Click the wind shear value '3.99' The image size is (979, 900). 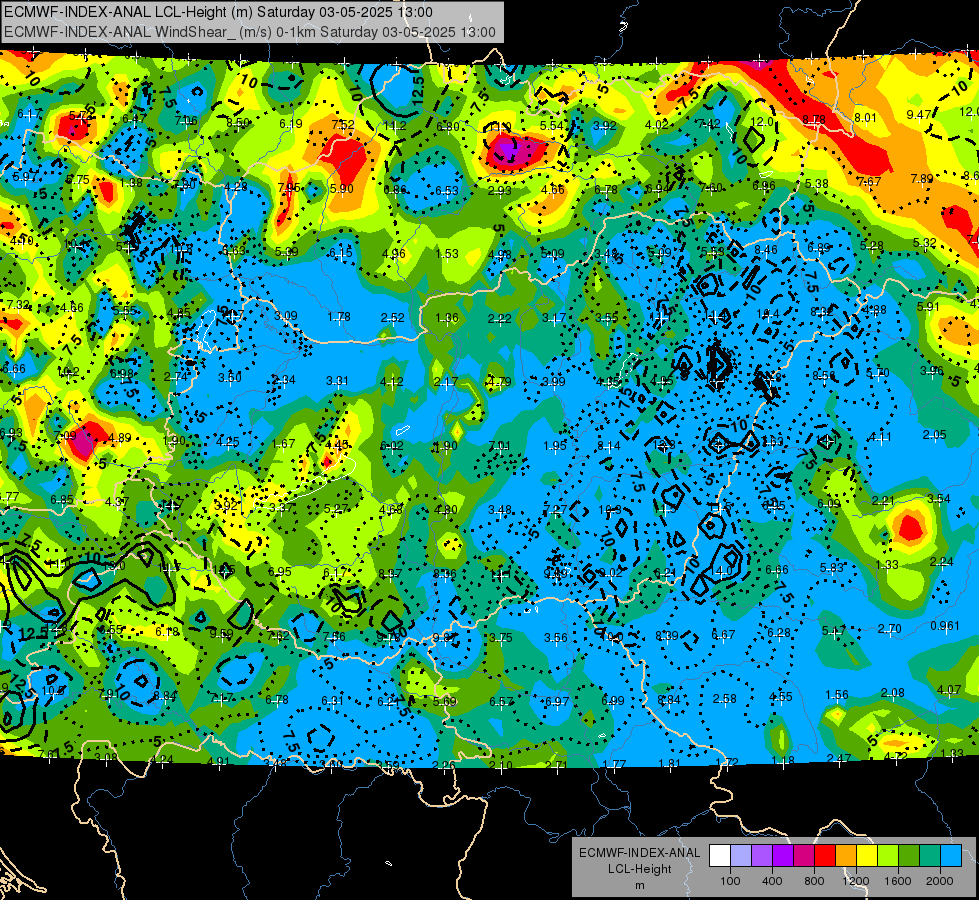pos(554,382)
